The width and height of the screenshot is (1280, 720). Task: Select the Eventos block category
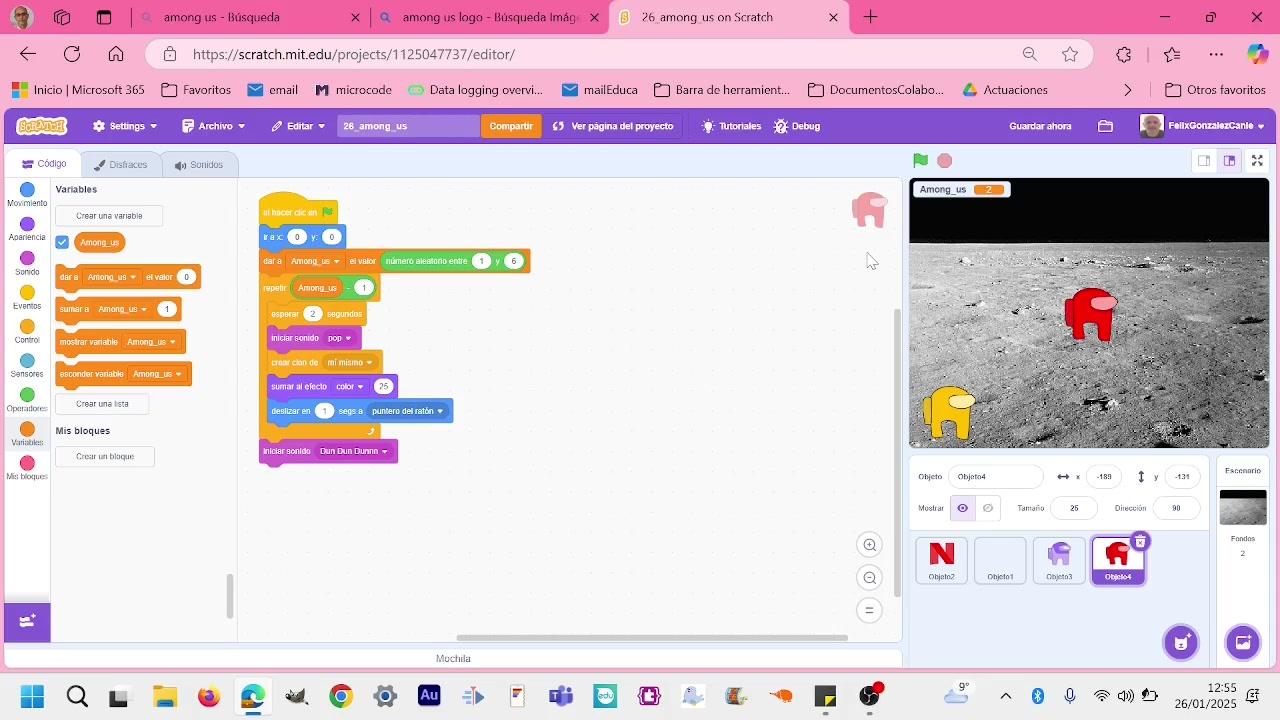point(27,298)
